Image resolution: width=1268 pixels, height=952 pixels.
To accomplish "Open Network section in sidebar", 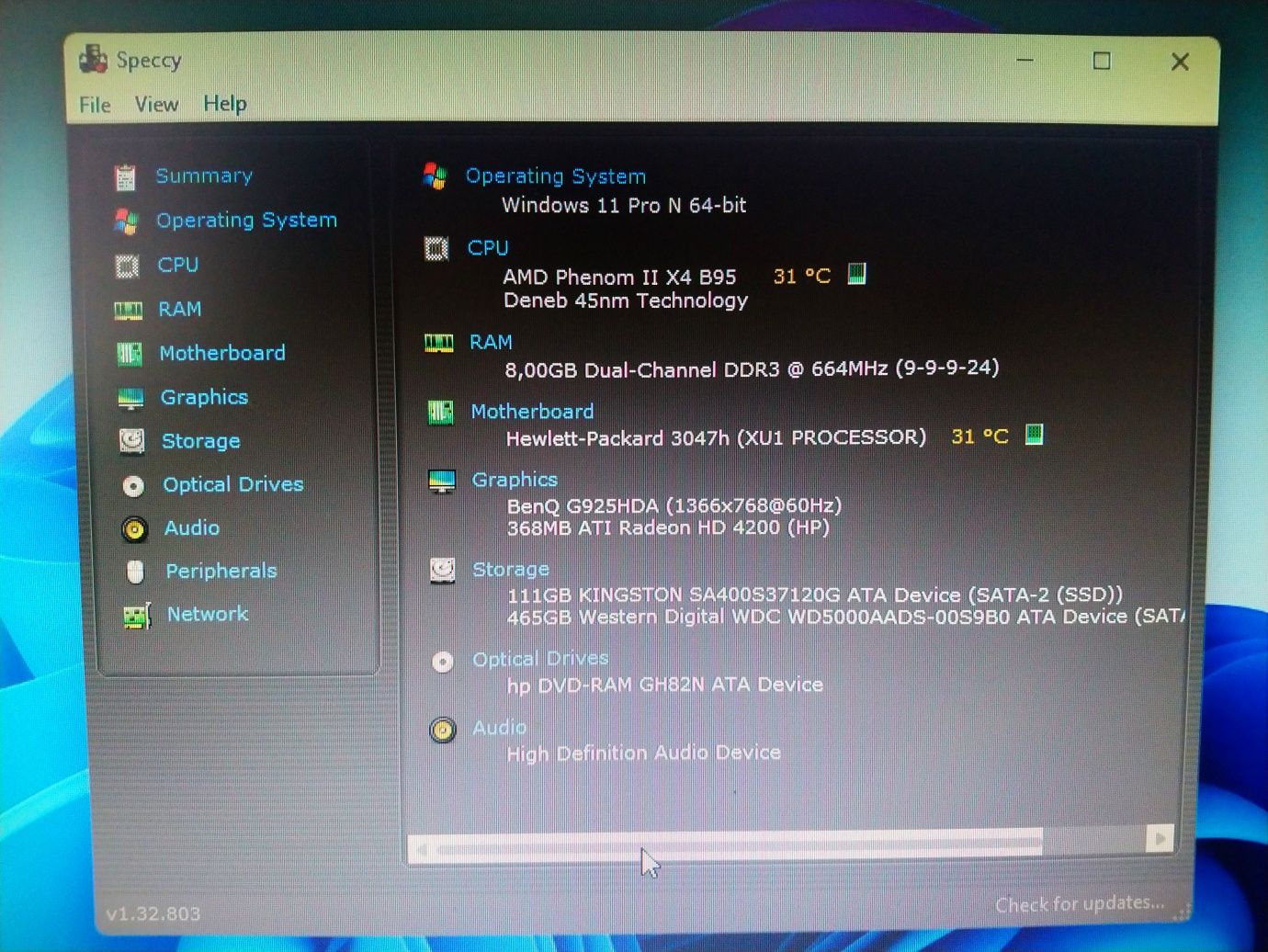I will (x=208, y=614).
